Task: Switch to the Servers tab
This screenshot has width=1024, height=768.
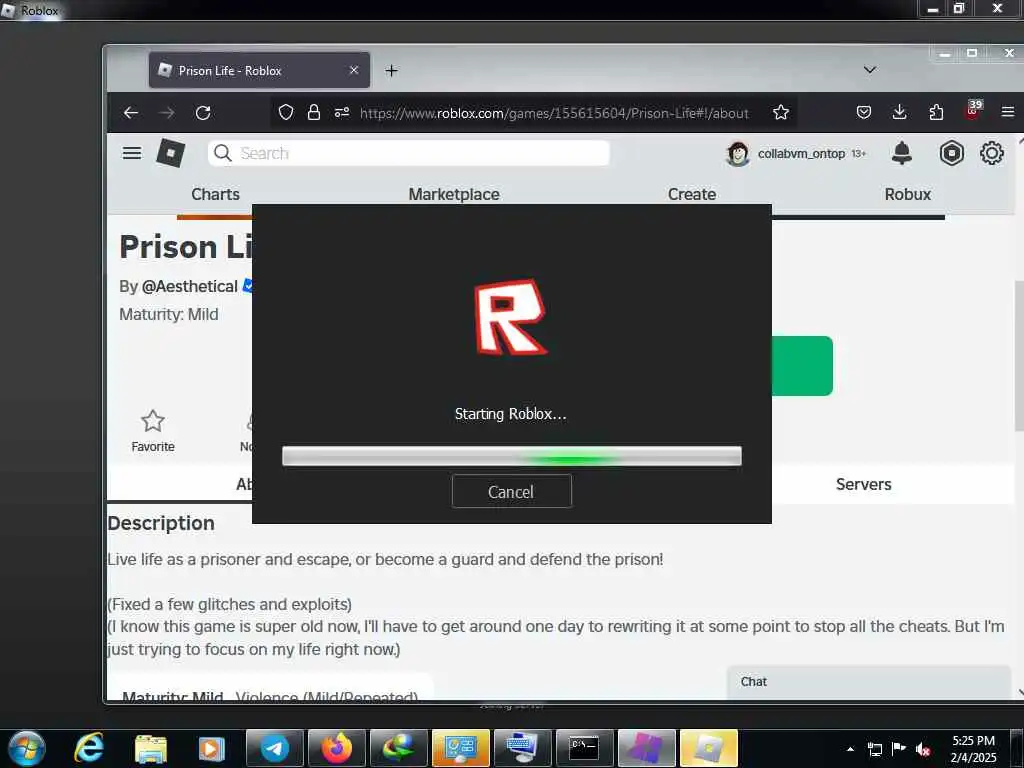Action: coord(863,484)
